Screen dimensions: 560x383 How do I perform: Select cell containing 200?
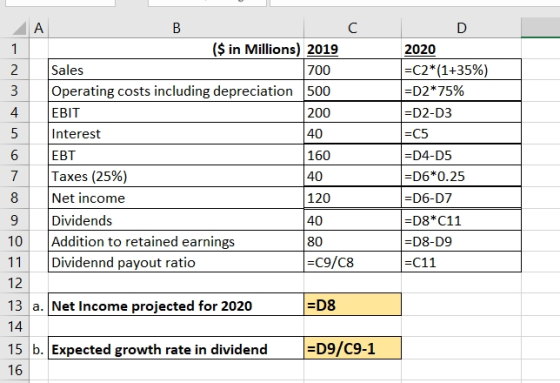(352, 113)
